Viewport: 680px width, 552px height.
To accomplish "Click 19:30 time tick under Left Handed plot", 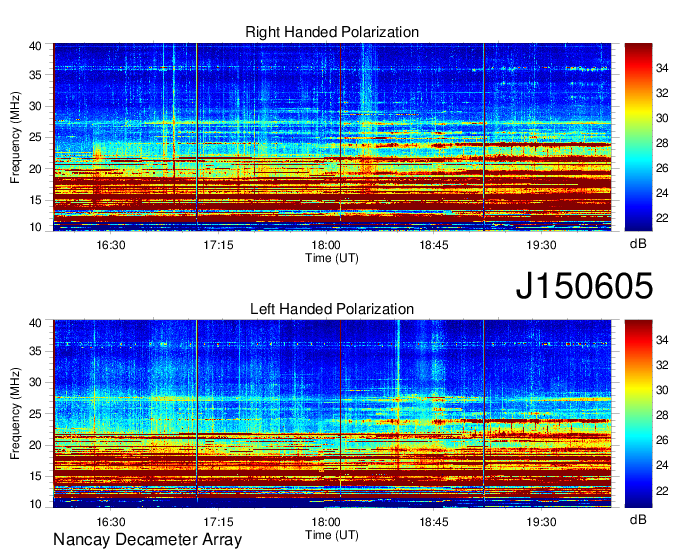I will [541, 522].
